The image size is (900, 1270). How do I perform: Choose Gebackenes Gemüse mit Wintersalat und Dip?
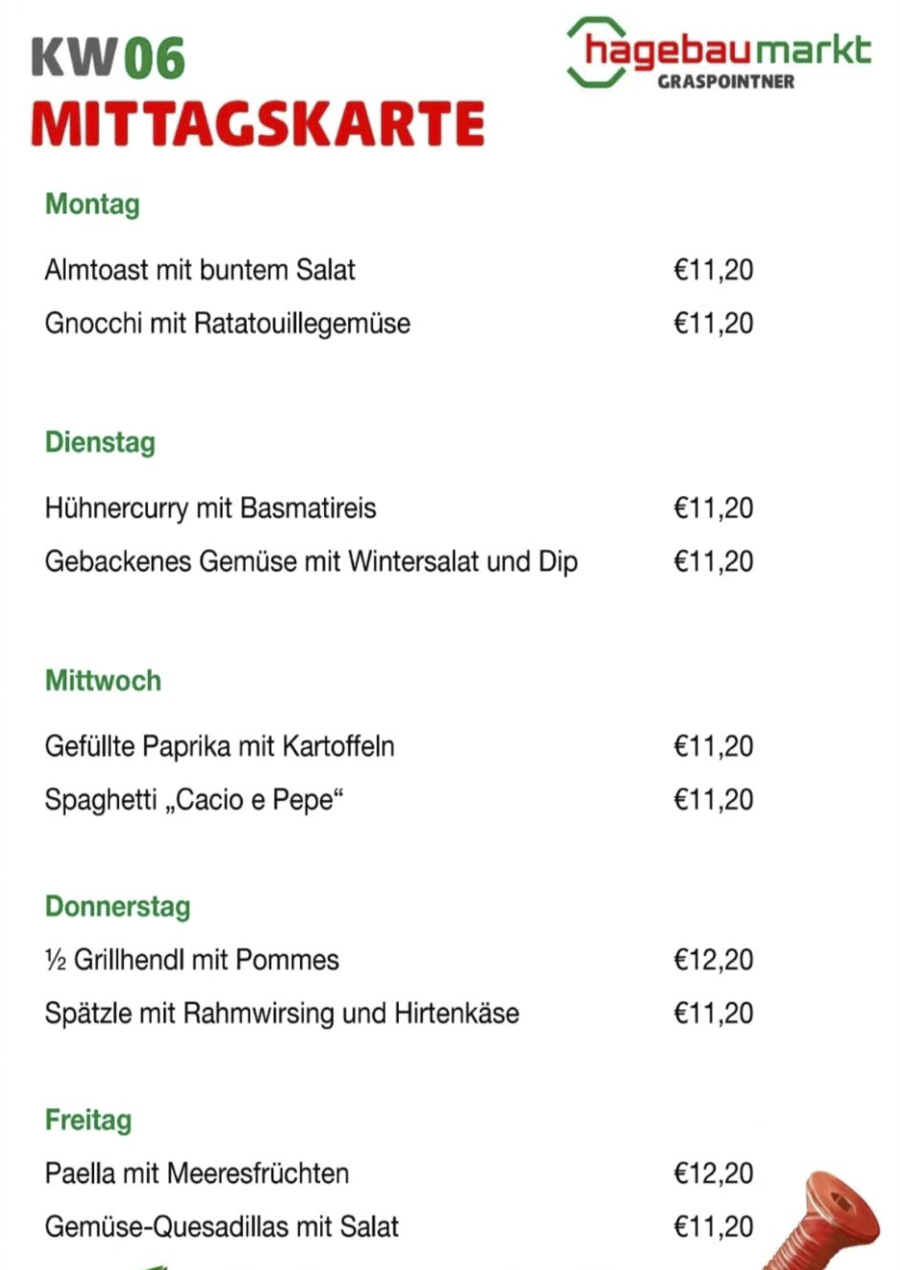(x=311, y=562)
